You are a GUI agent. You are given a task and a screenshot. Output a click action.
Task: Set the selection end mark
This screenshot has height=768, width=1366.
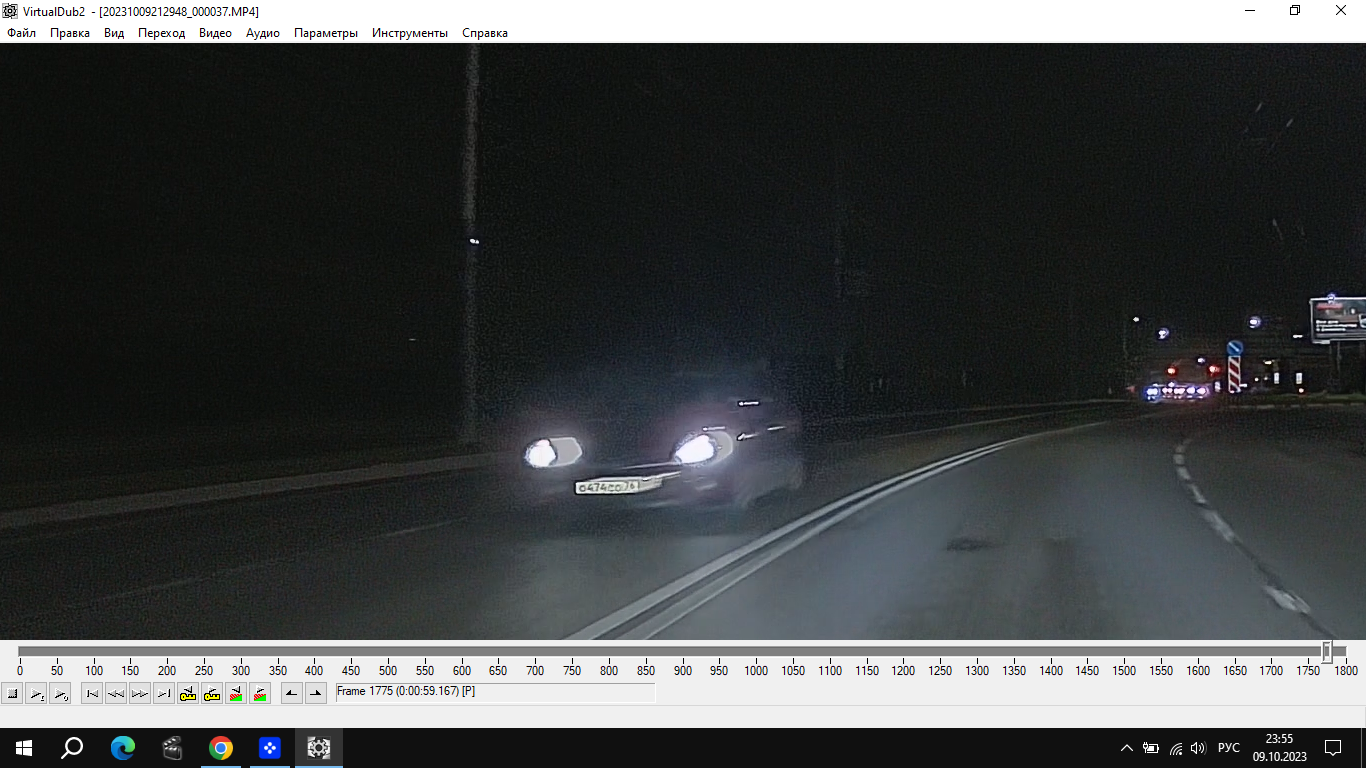click(316, 693)
